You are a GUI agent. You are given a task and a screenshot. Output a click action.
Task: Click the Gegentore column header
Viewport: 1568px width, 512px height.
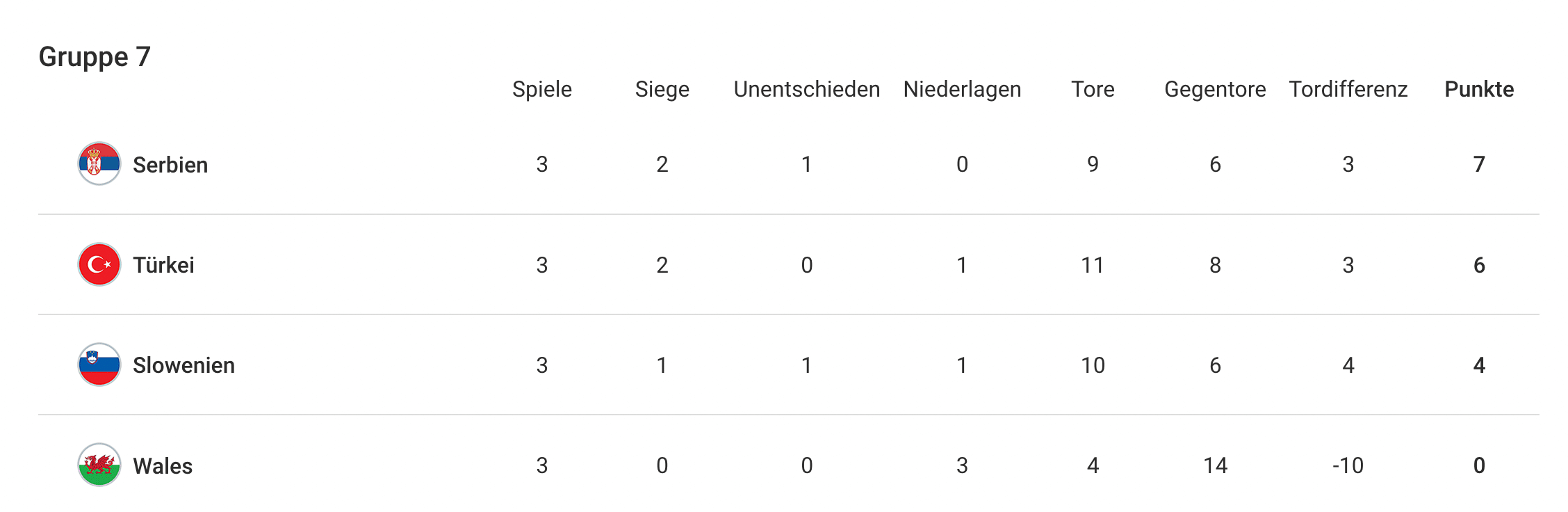click(x=1215, y=90)
